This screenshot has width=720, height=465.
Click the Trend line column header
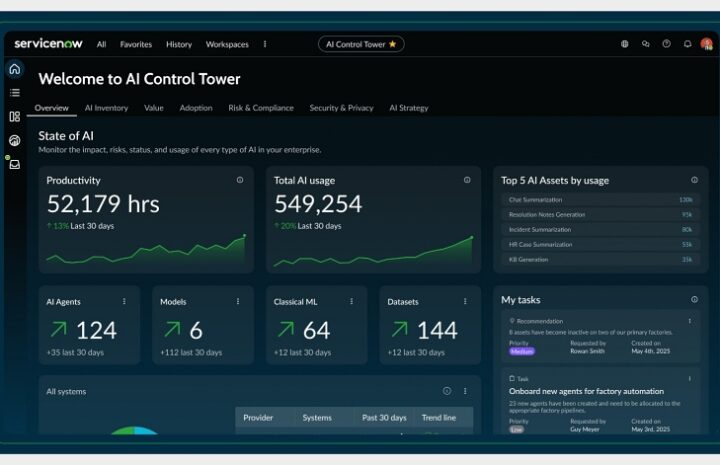click(x=439, y=418)
